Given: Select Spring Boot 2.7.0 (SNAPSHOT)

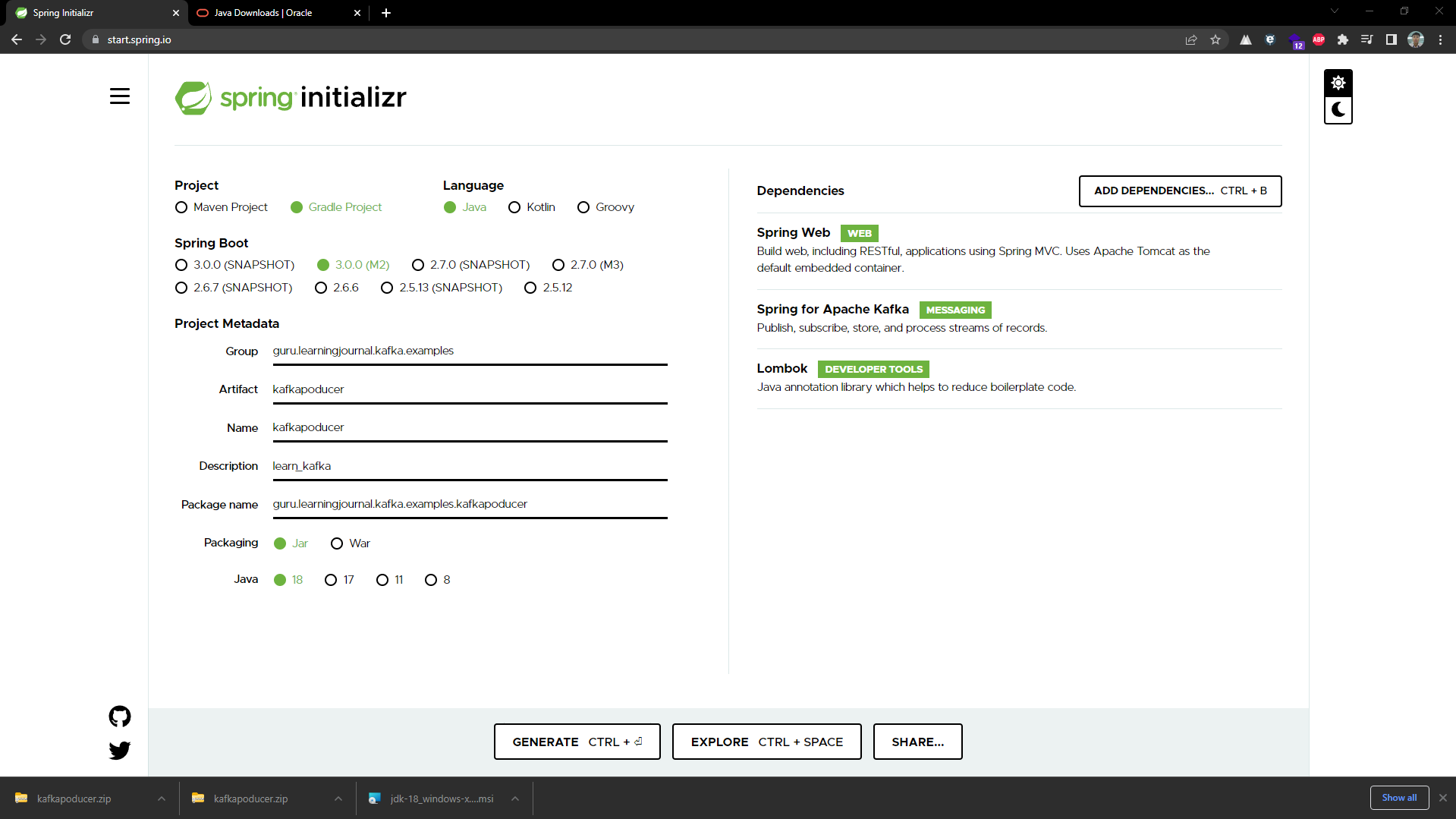Looking at the screenshot, I should [470, 265].
